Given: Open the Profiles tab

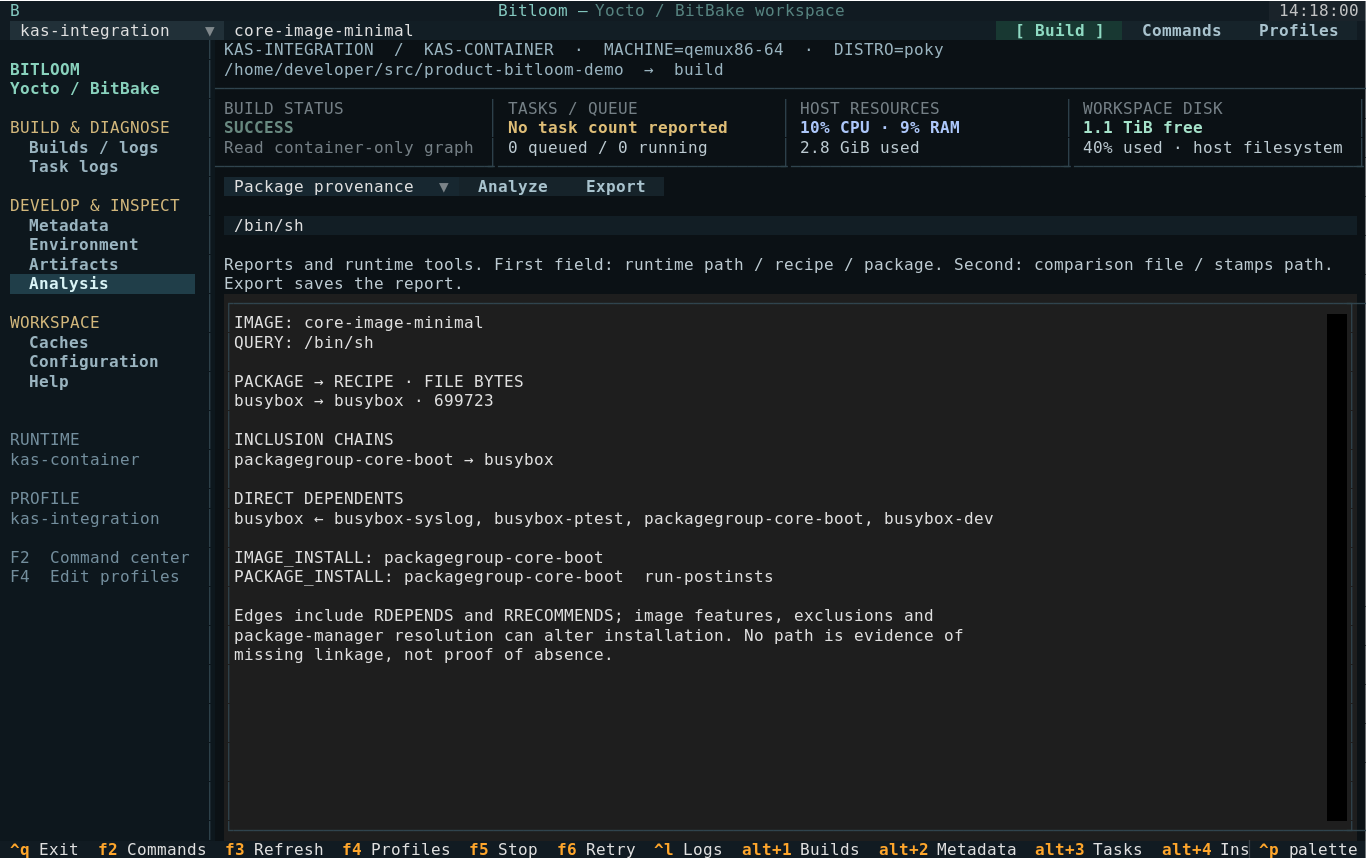Looking at the screenshot, I should point(1298,31).
